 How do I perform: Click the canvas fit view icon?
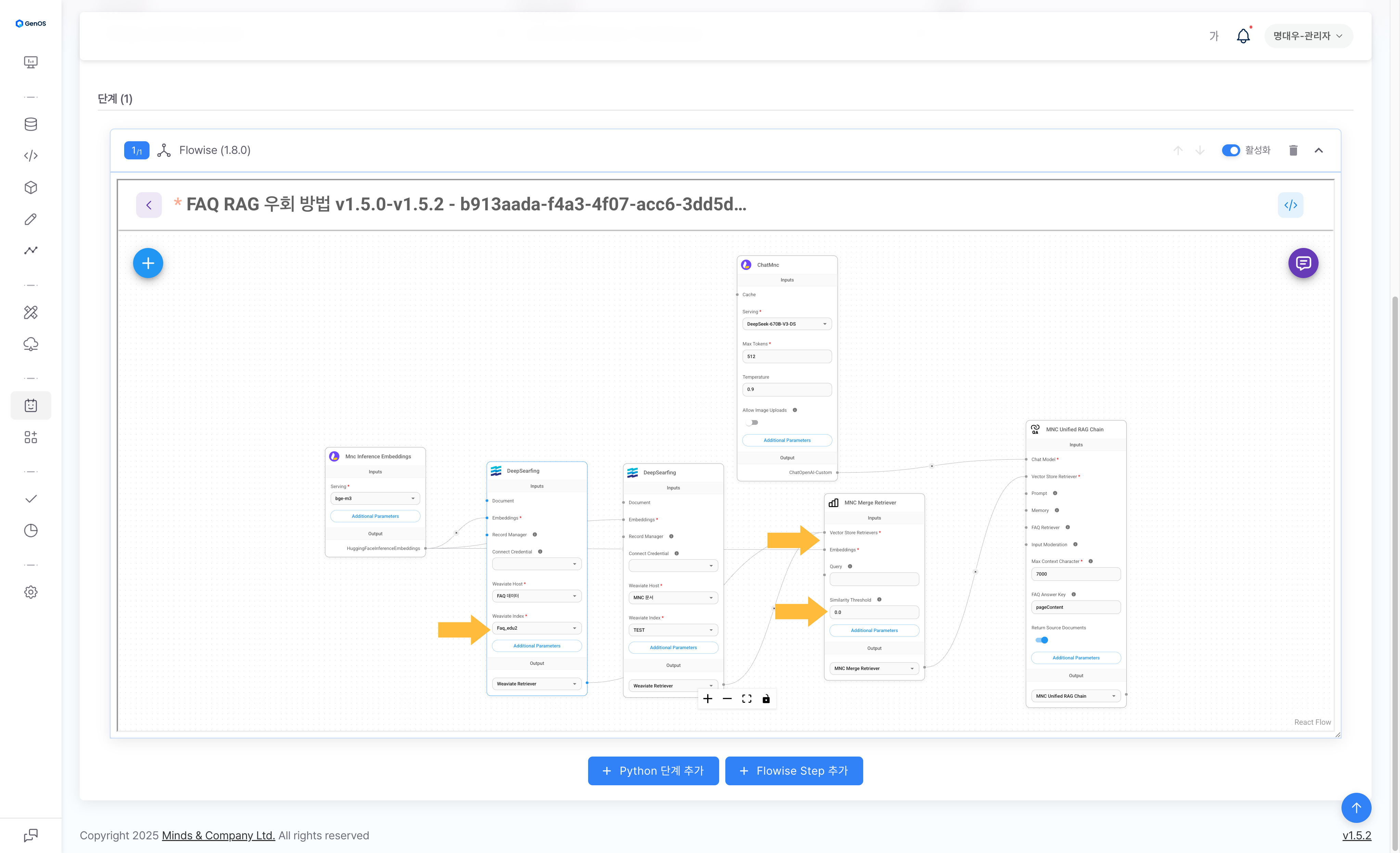[x=747, y=699]
